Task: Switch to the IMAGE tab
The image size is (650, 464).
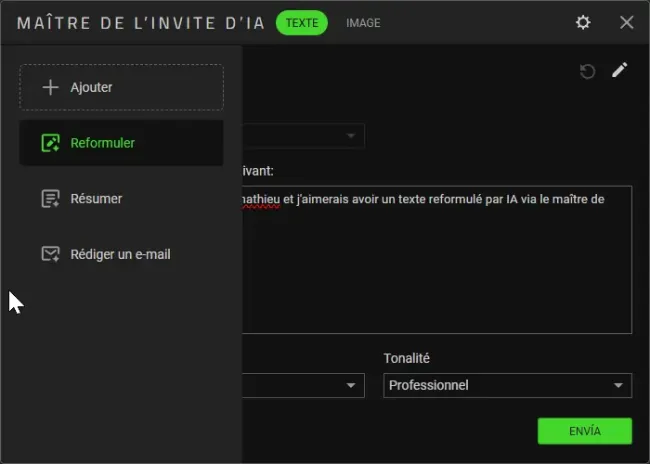Action: click(x=363, y=23)
